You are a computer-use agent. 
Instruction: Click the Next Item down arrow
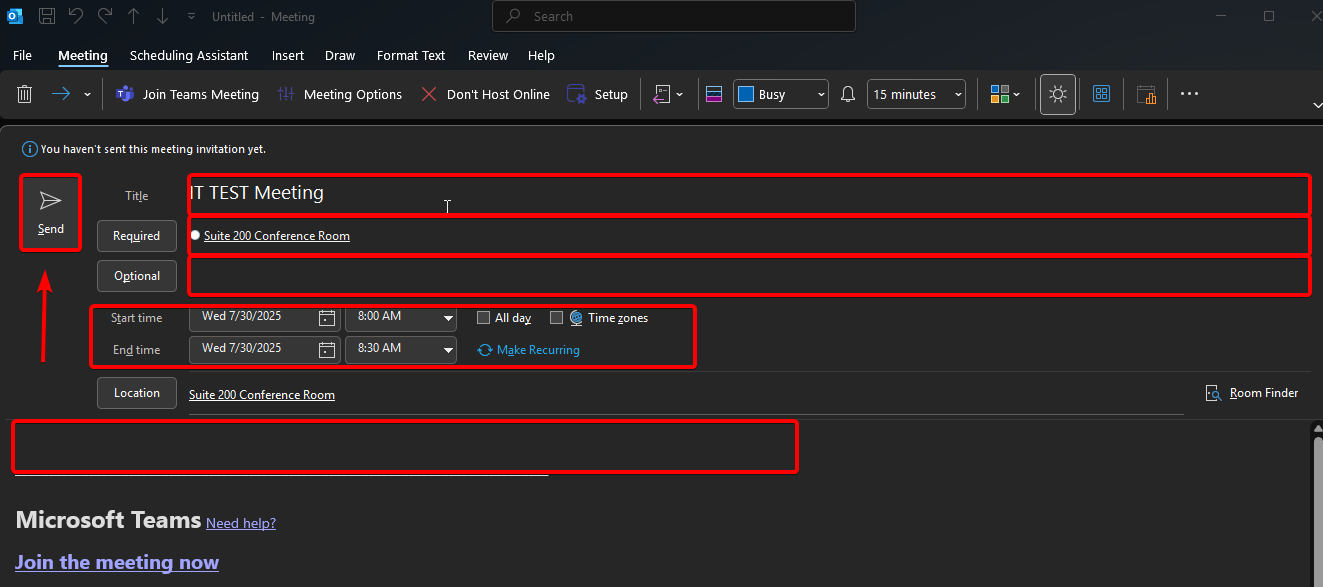point(163,16)
